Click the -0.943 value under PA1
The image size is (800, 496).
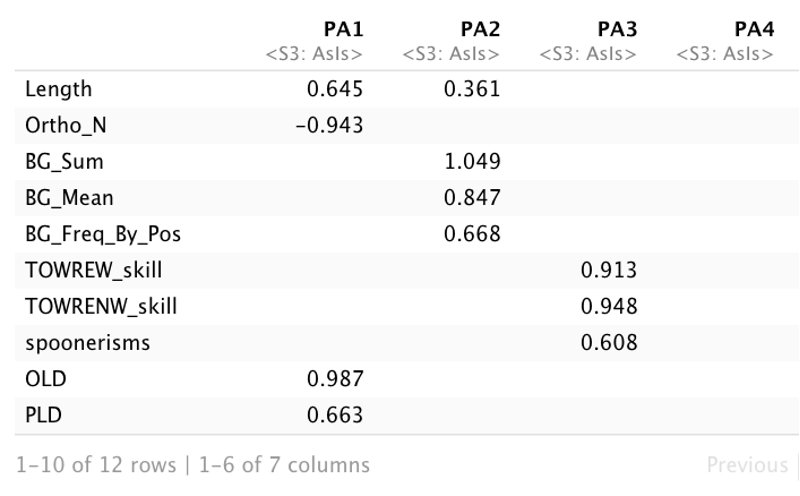tap(330, 126)
